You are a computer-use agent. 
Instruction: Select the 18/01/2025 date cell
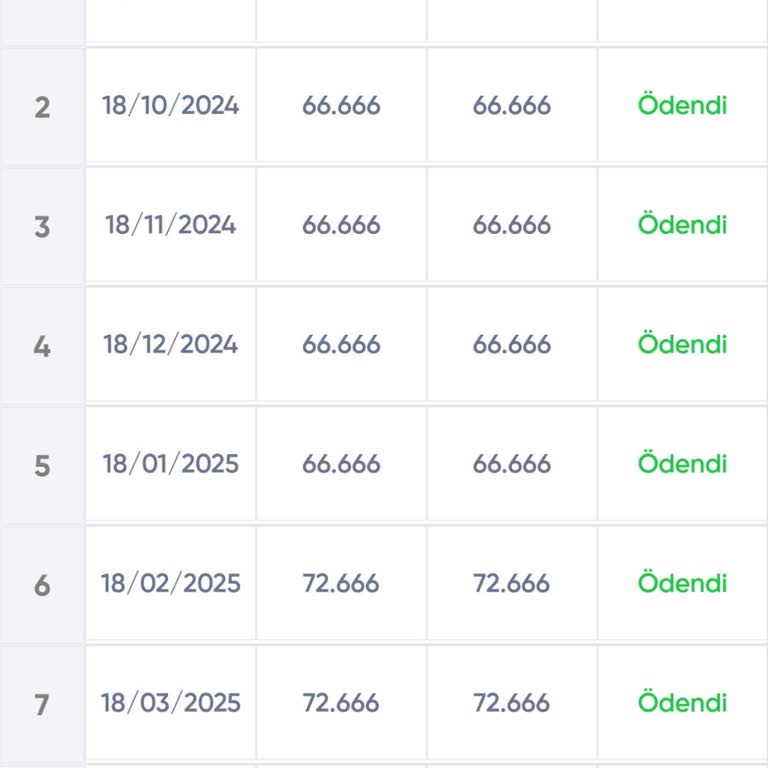click(171, 464)
